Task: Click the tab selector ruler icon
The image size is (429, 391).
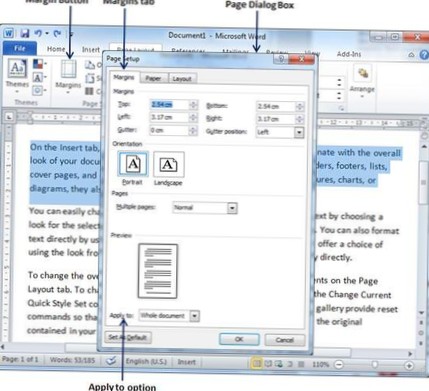Action: [9, 117]
